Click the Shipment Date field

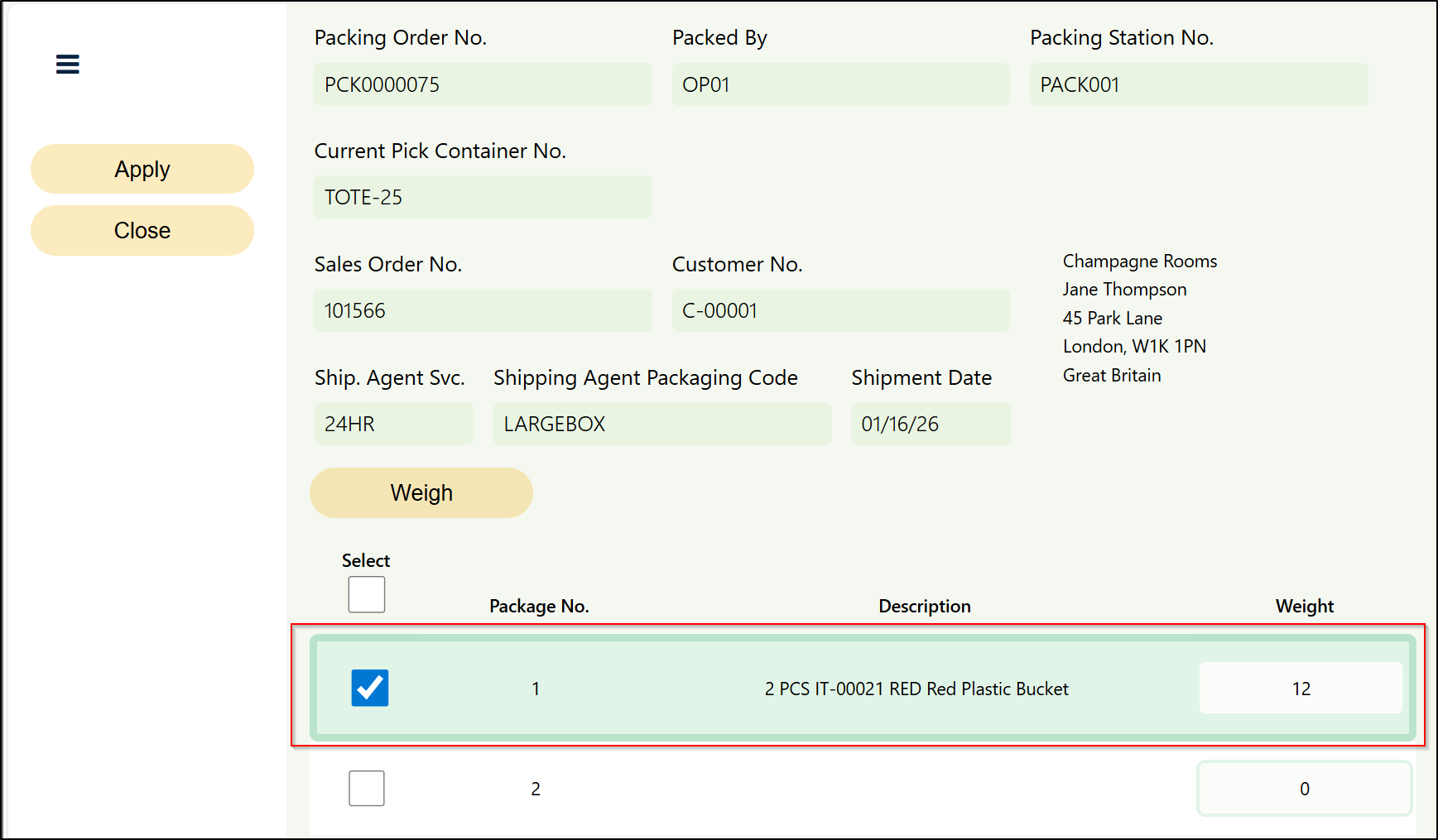[x=930, y=424]
